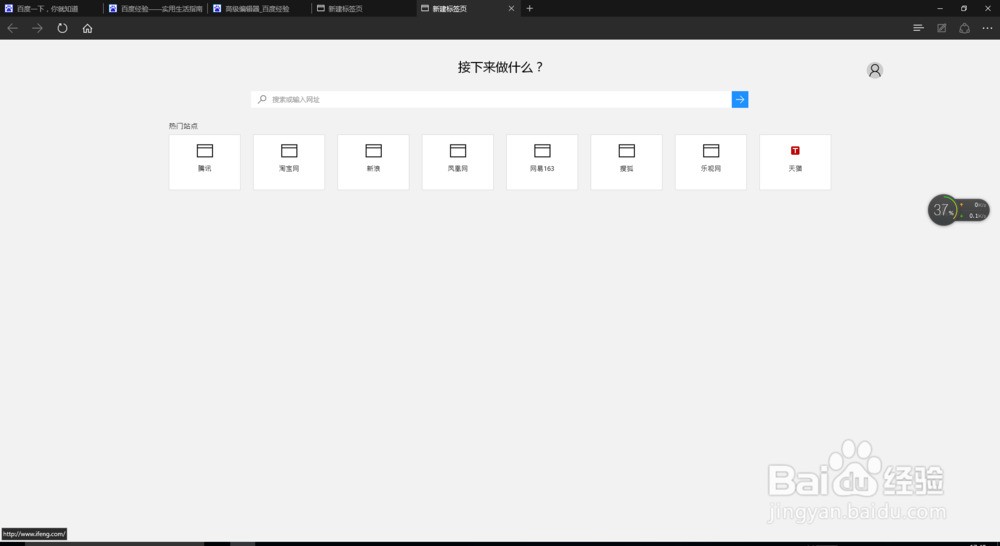Open the Hub reading list icon
The height and width of the screenshot is (546, 1000).
click(918, 28)
